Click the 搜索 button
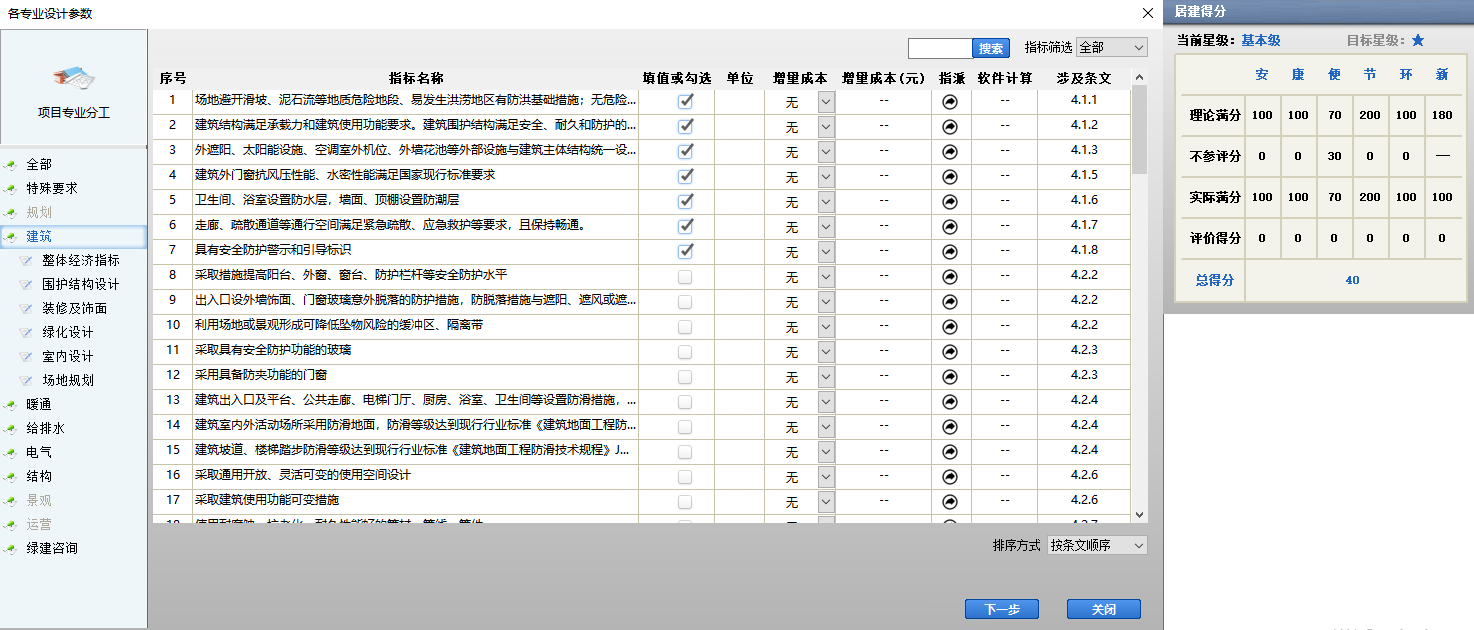This screenshot has width=1474, height=630. pos(991,48)
